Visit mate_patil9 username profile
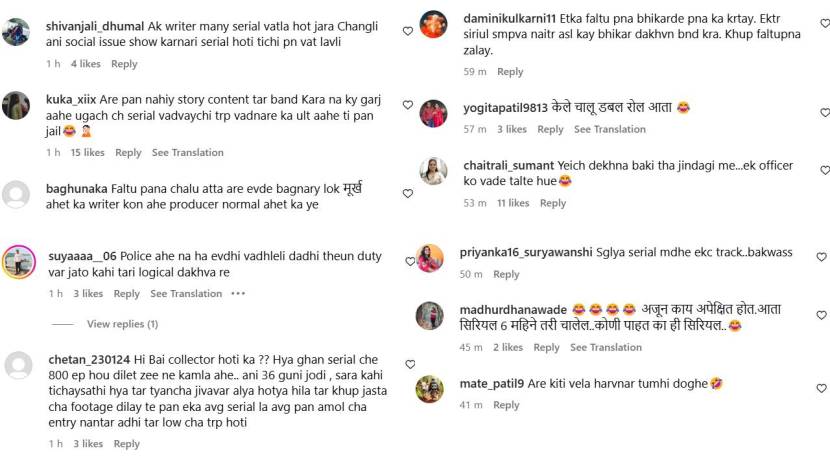The image size is (830, 466). tap(491, 383)
